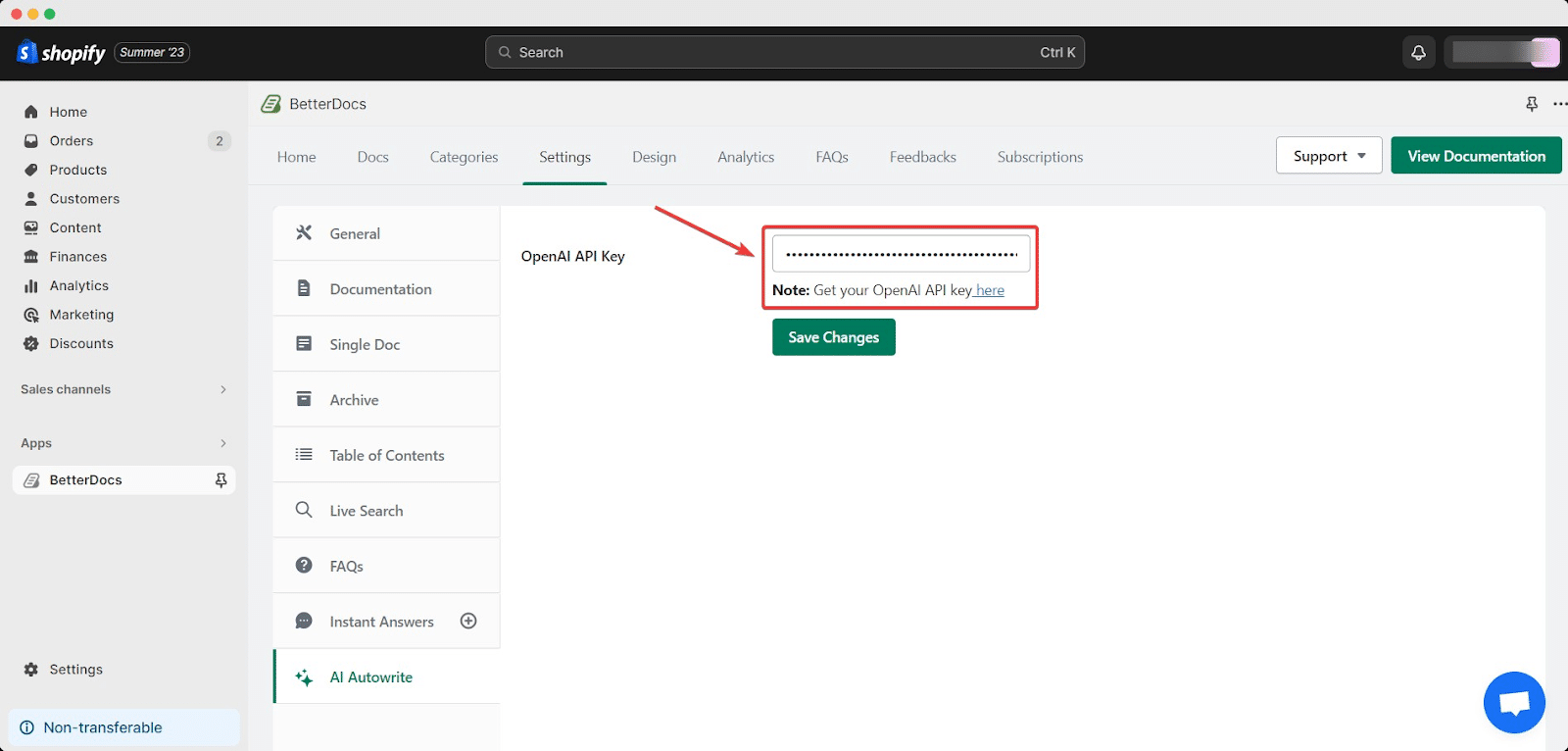
Task: Click the FAQs question mark icon
Action: [x=304, y=566]
